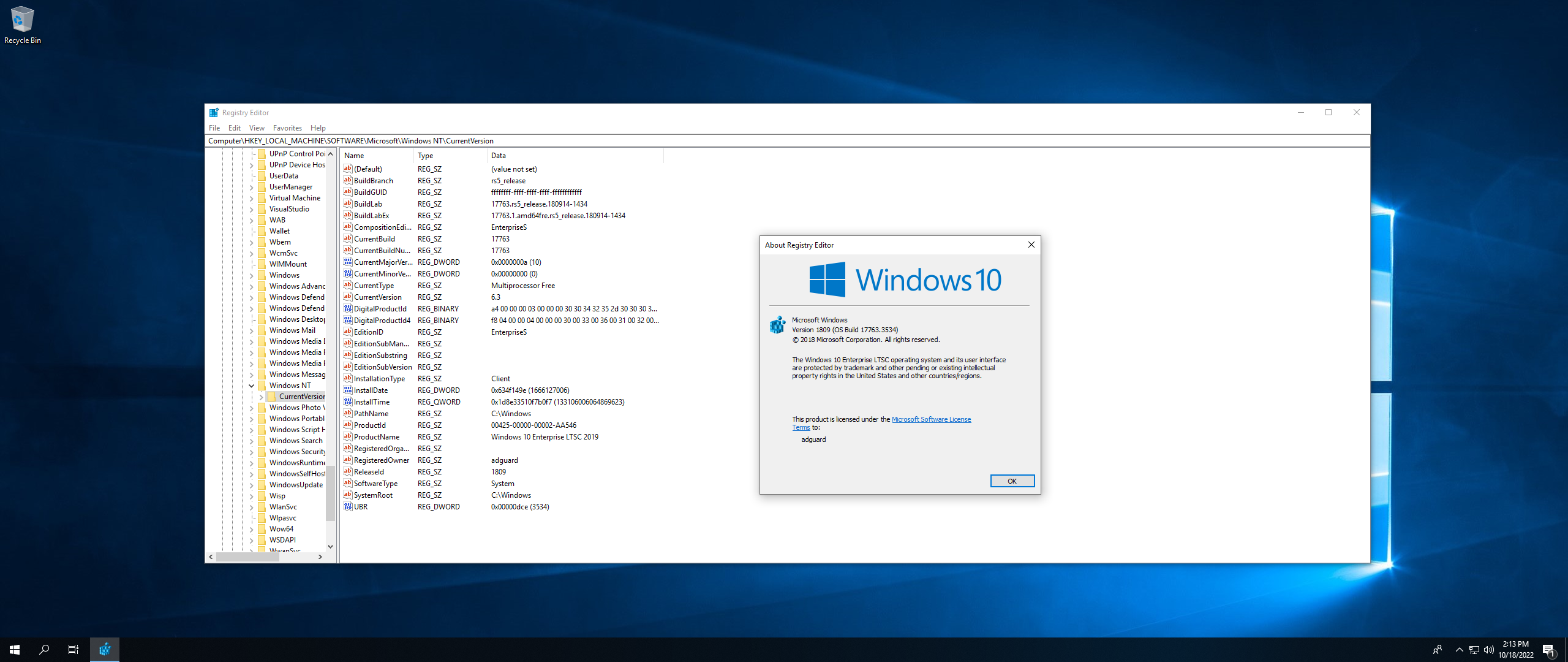Select the SystemRoot value row

502,495
